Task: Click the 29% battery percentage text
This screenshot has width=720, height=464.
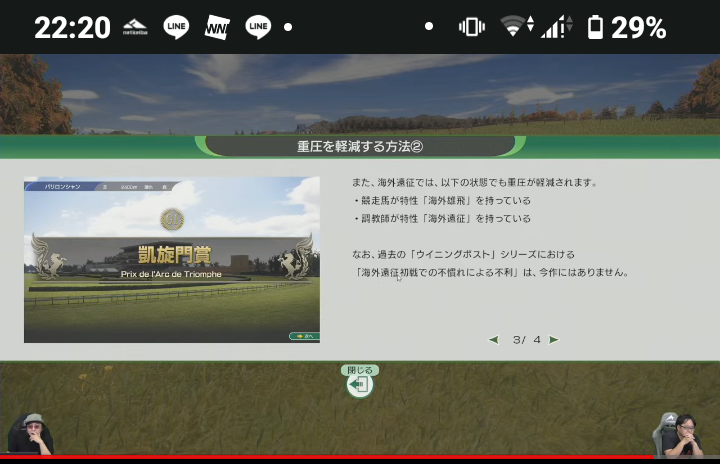Action: 638,28
